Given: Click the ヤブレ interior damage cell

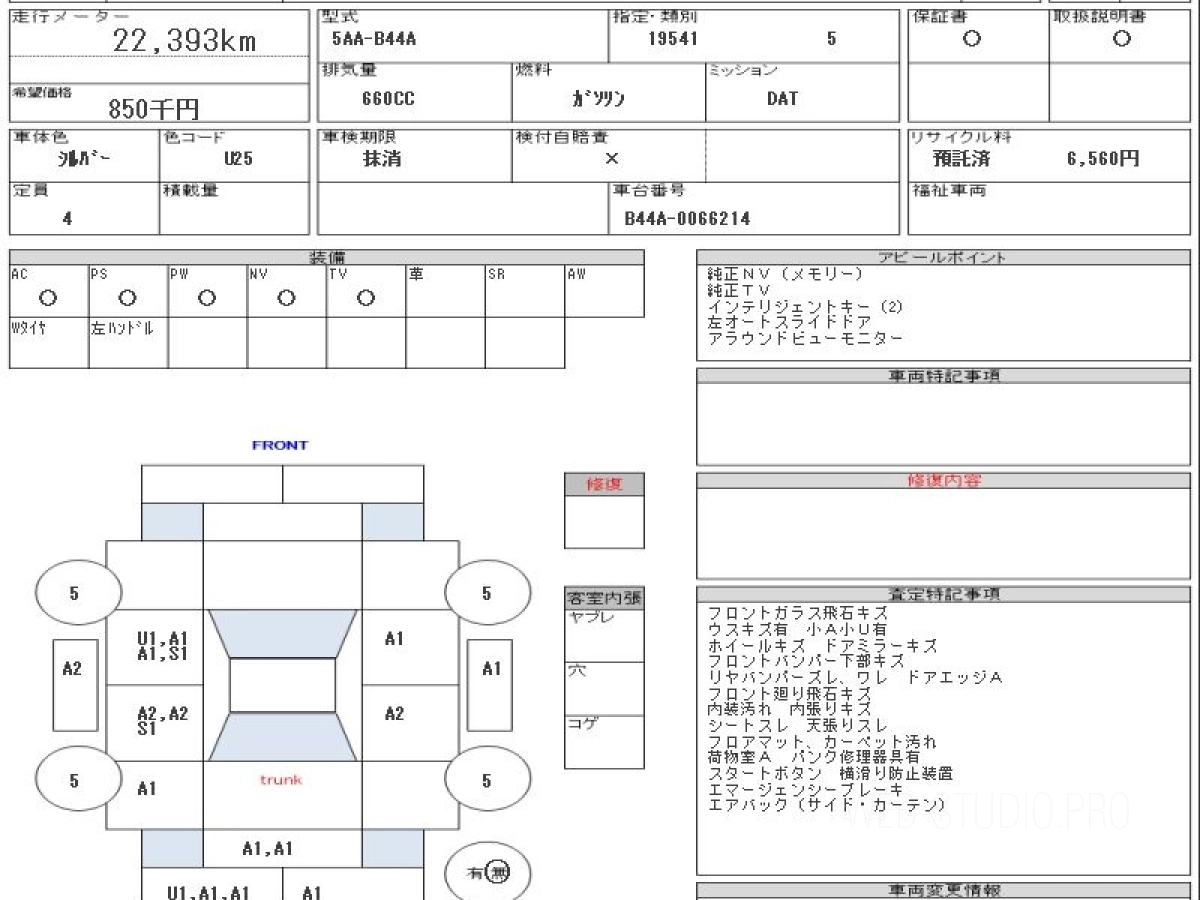Looking at the screenshot, I should [604, 635].
